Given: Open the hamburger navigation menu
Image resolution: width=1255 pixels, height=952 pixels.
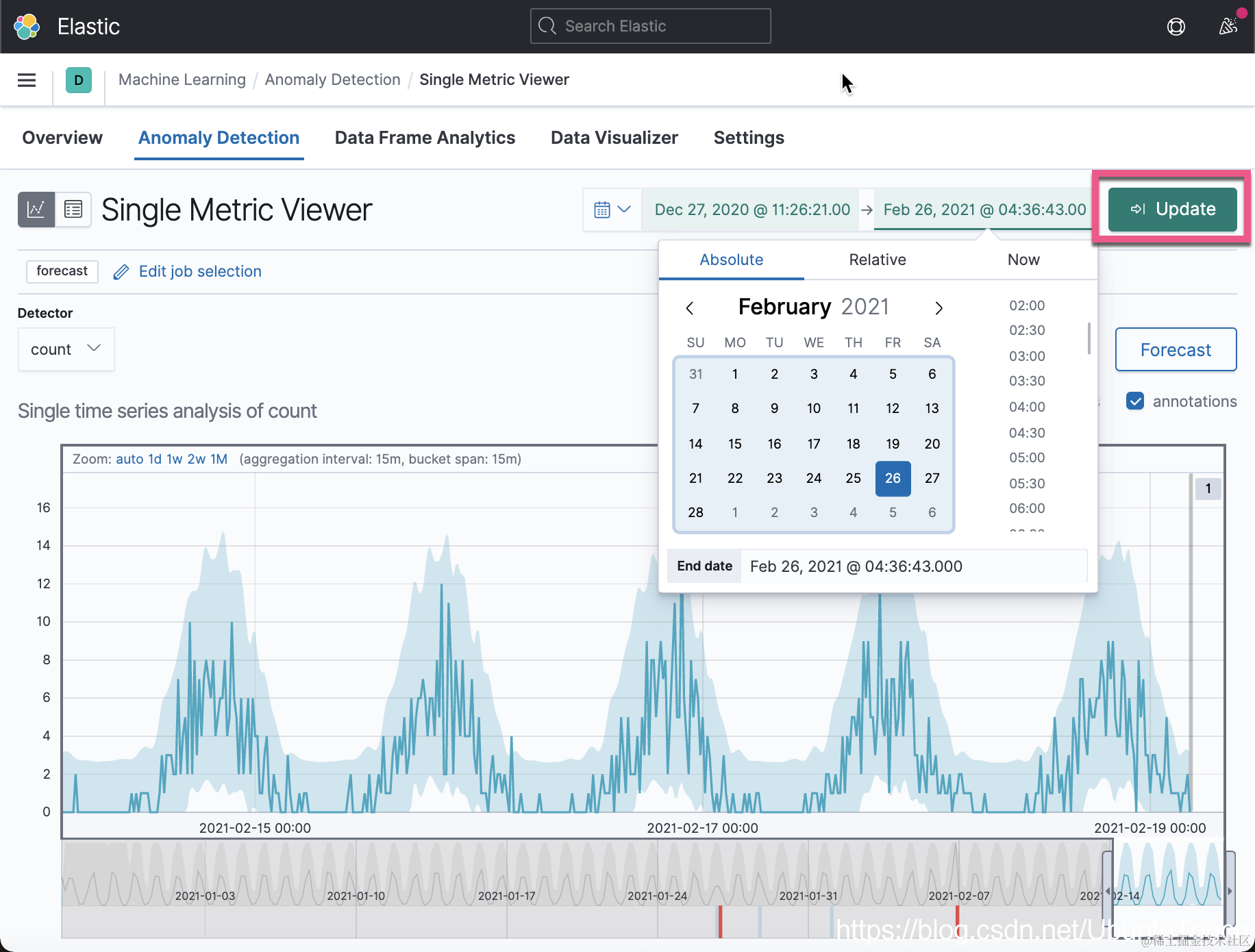Looking at the screenshot, I should tap(27, 80).
